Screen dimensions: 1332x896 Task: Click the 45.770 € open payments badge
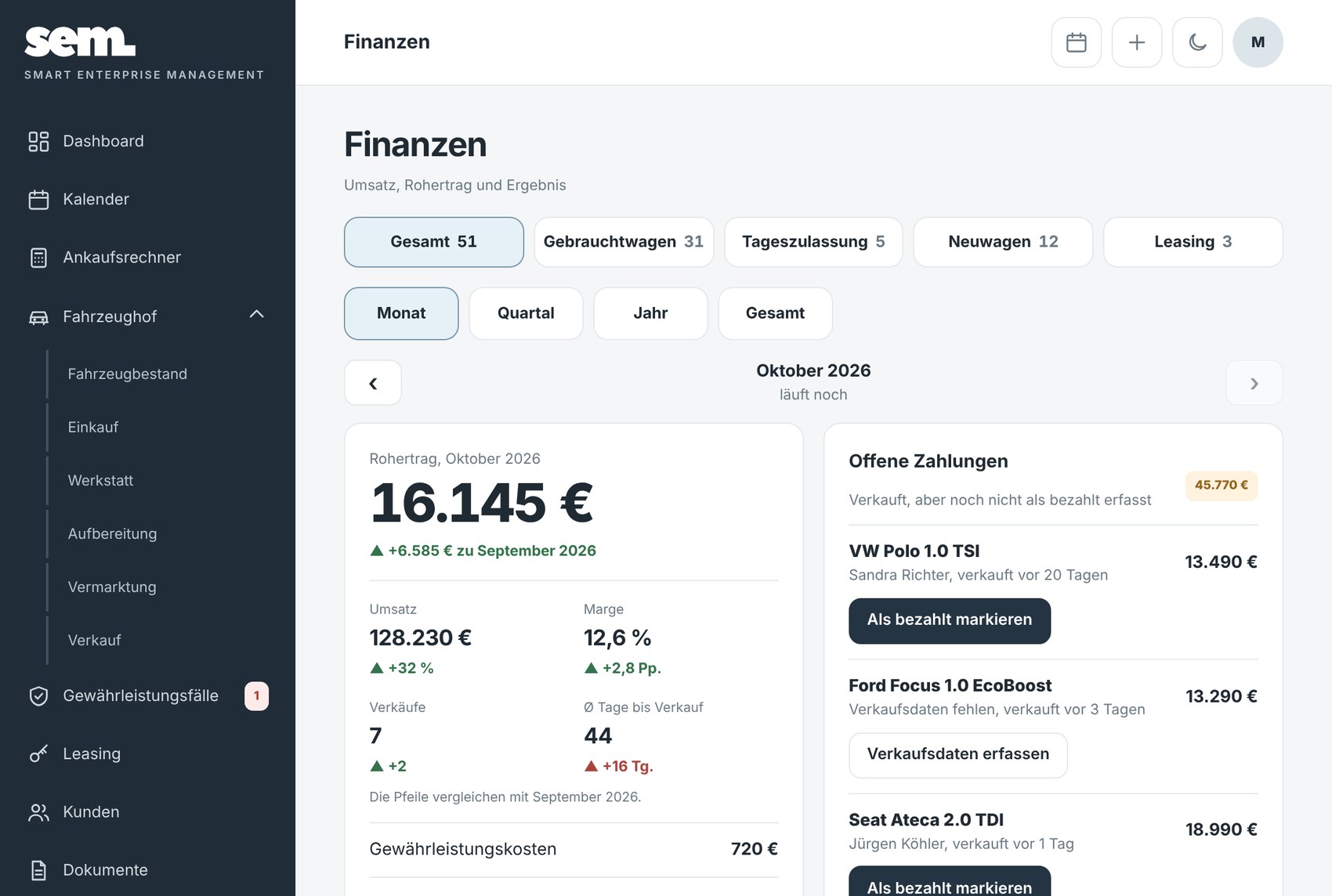pos(1222,486)
